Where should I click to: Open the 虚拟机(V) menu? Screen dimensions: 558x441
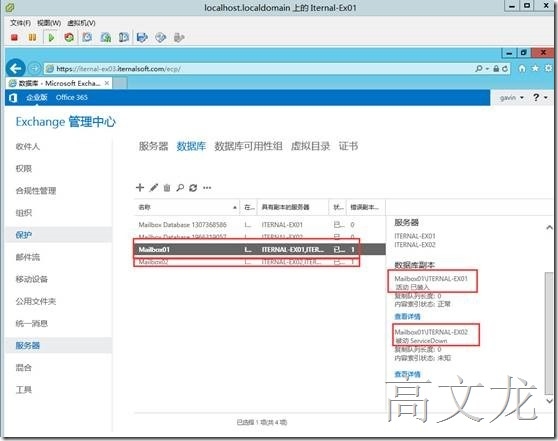[x=81, y=23]
